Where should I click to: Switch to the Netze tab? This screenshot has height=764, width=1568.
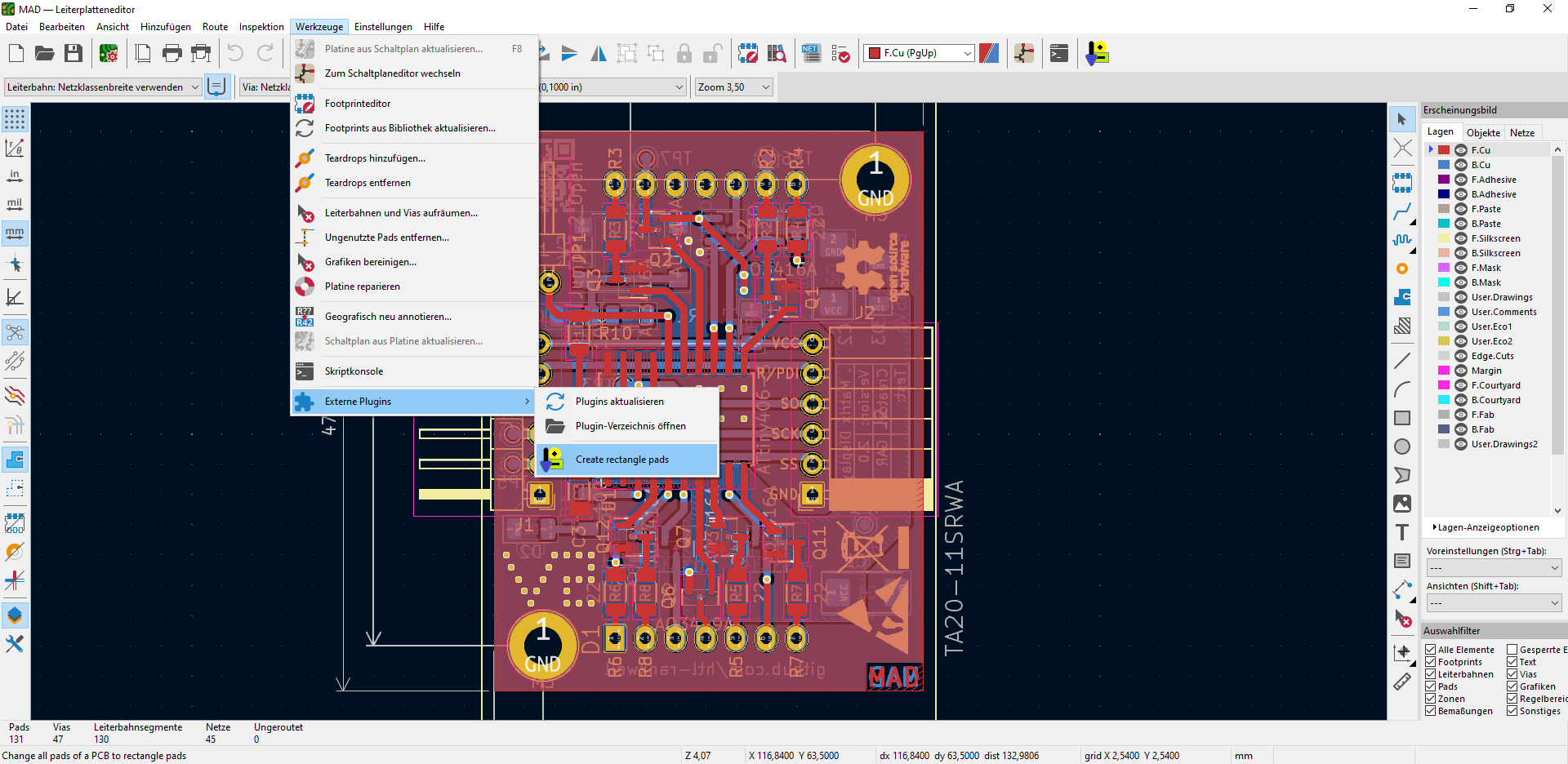(1521, 132)
